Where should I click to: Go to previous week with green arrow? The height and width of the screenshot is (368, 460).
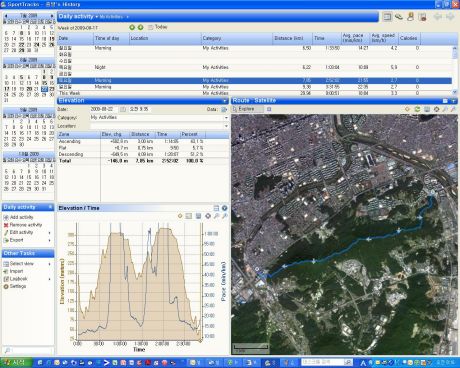[x=132, y=27]
